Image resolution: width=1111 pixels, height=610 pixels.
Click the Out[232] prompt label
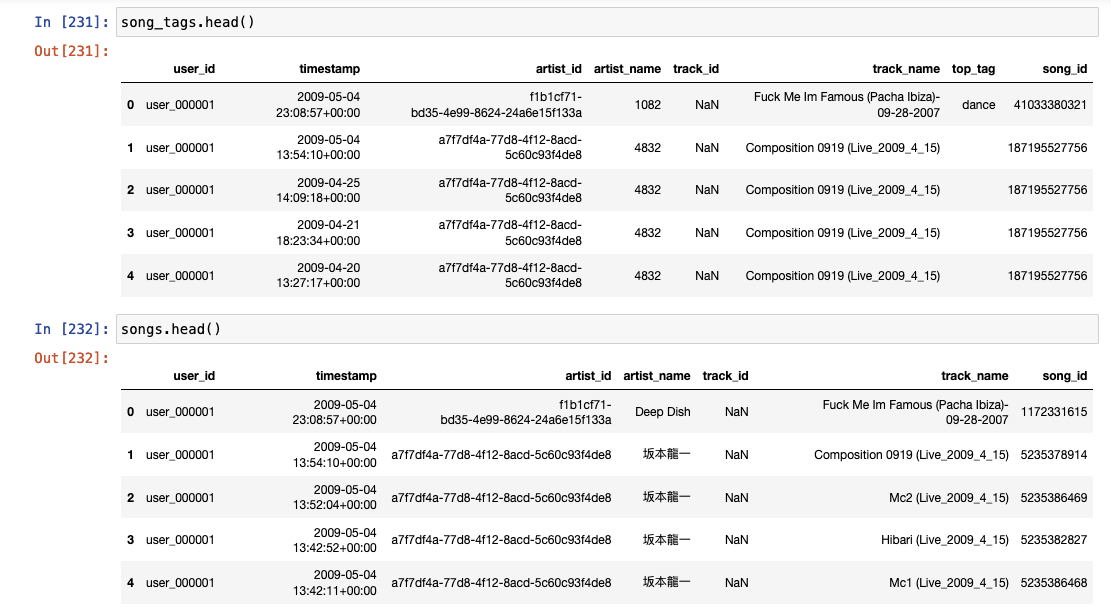click(x=72, y=358)
